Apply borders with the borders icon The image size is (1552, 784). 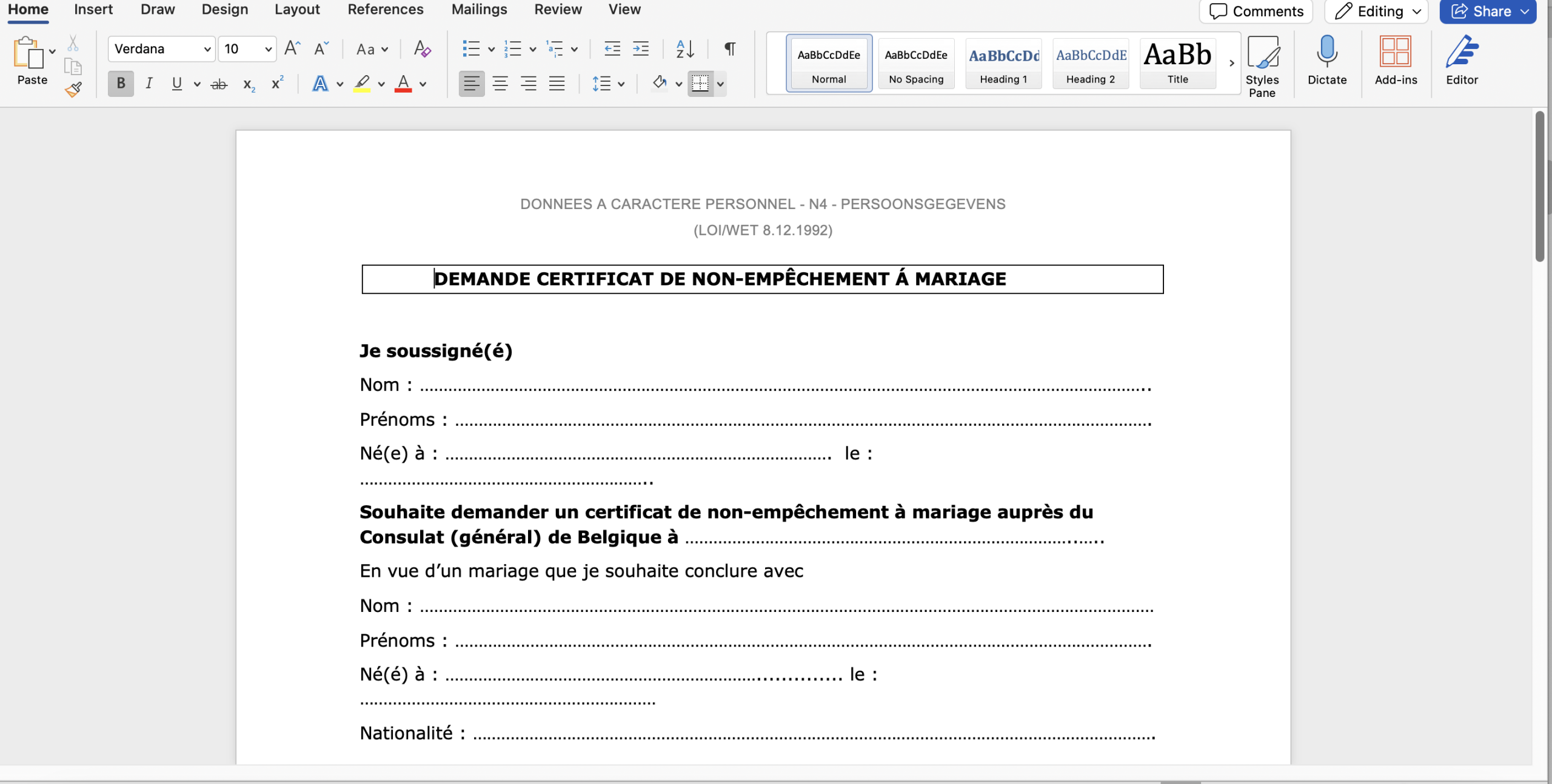pos(700,84)
